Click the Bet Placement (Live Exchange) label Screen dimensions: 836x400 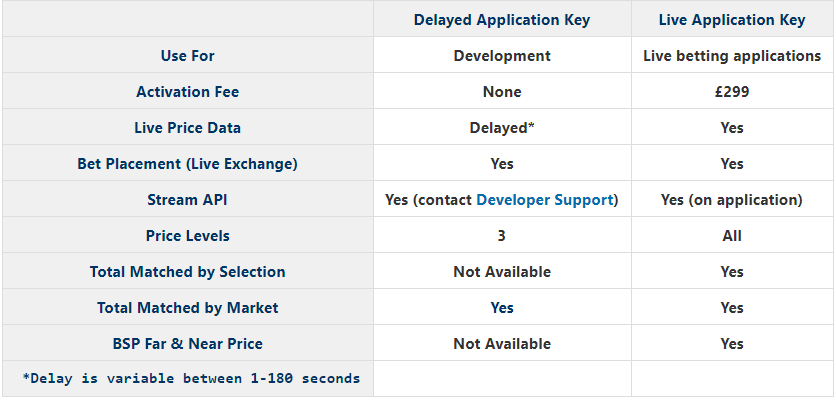point(188,164)
